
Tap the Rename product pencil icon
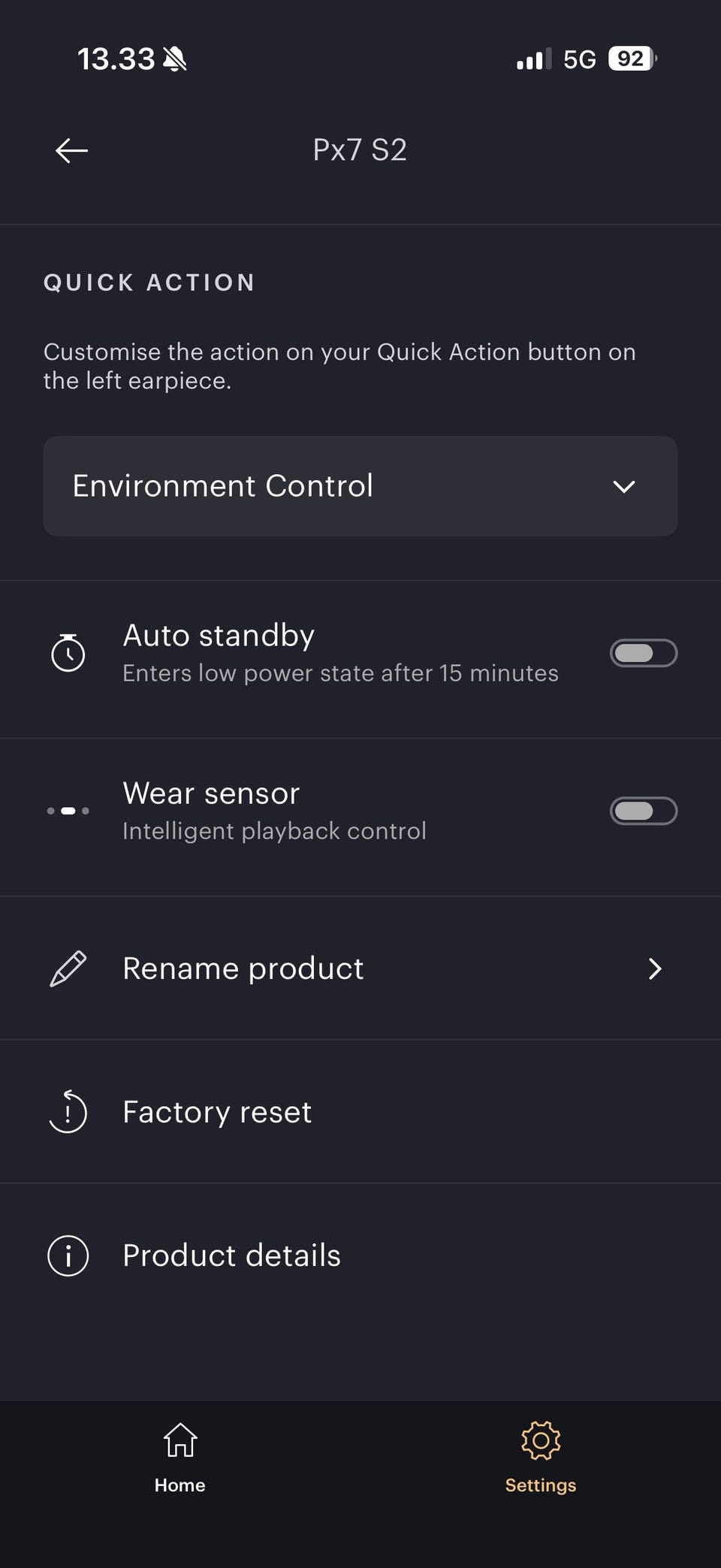(68, 968)
